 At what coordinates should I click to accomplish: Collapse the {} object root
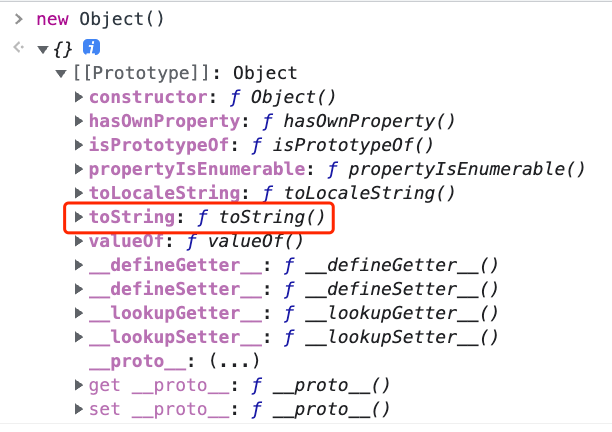point(43,50)
